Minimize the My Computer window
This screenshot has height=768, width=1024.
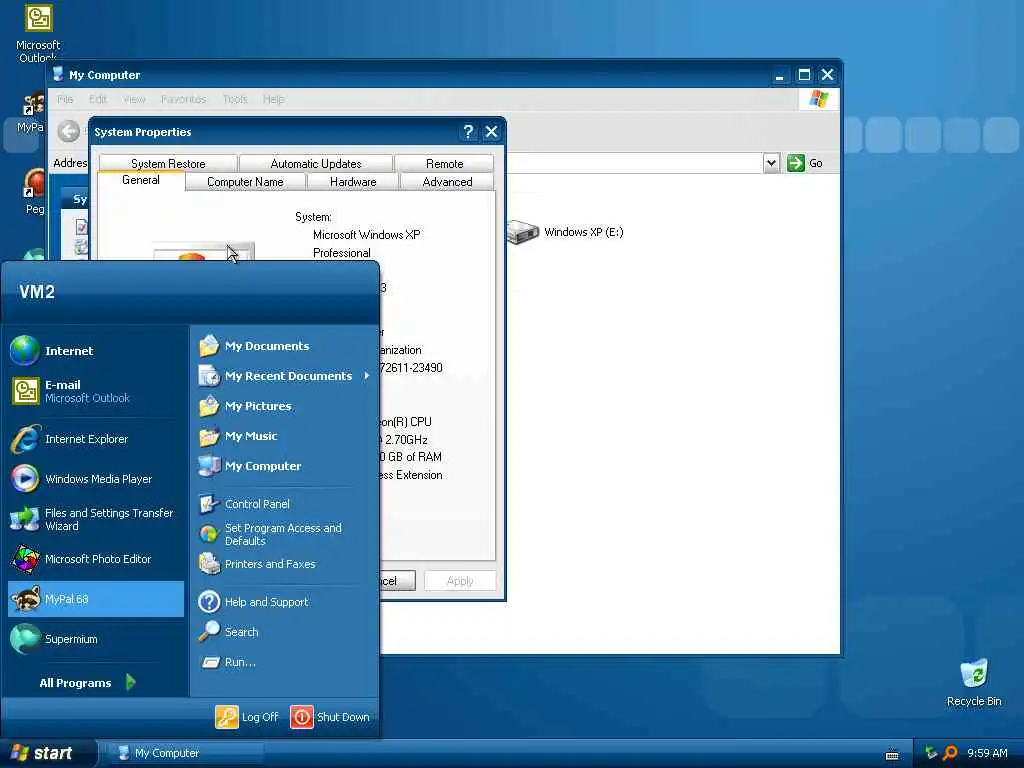tap(779, 75)
